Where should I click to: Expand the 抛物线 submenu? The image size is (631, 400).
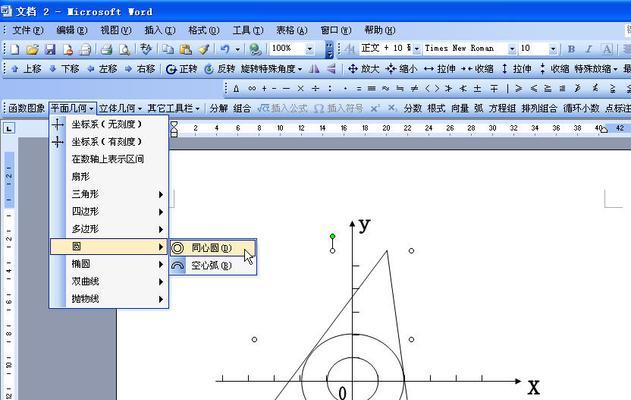109,299
